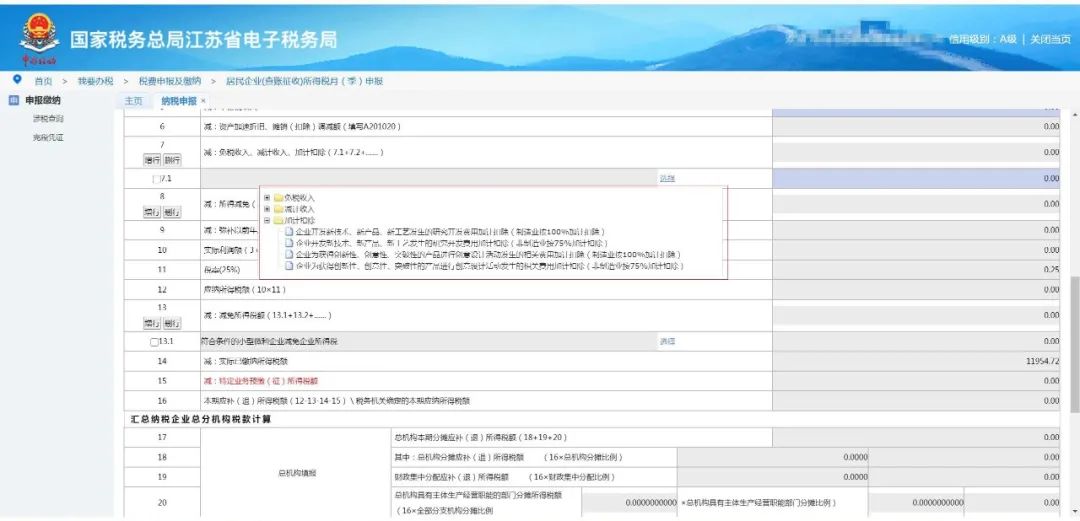The image size is (1080, 521).
Task: Click the 0.0000 ratio field in row 18
Action: tap(773, 457)
